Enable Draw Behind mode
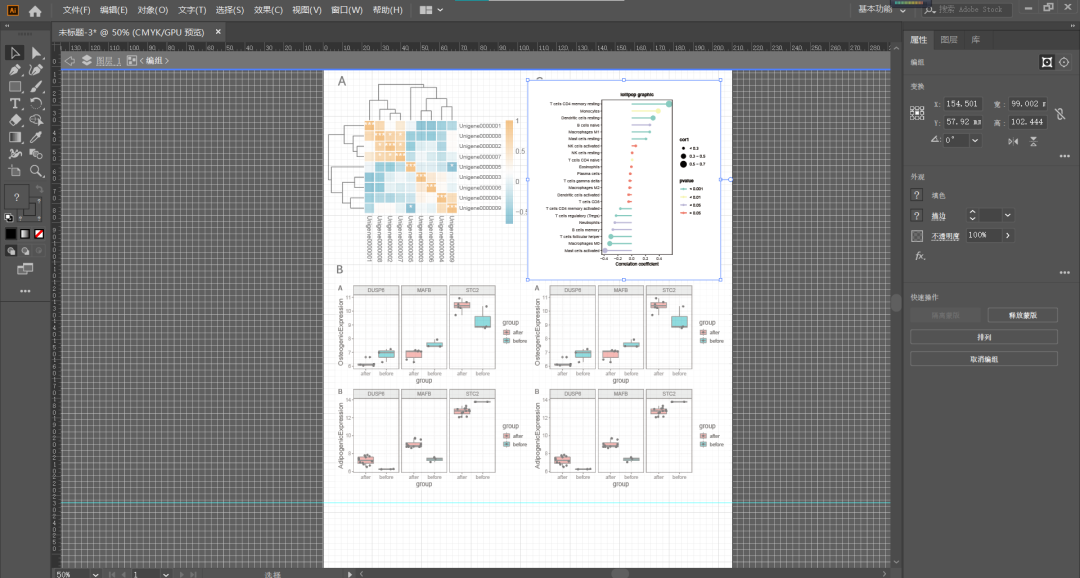Viewport: 1080px width, 578px height. [25, 251]
